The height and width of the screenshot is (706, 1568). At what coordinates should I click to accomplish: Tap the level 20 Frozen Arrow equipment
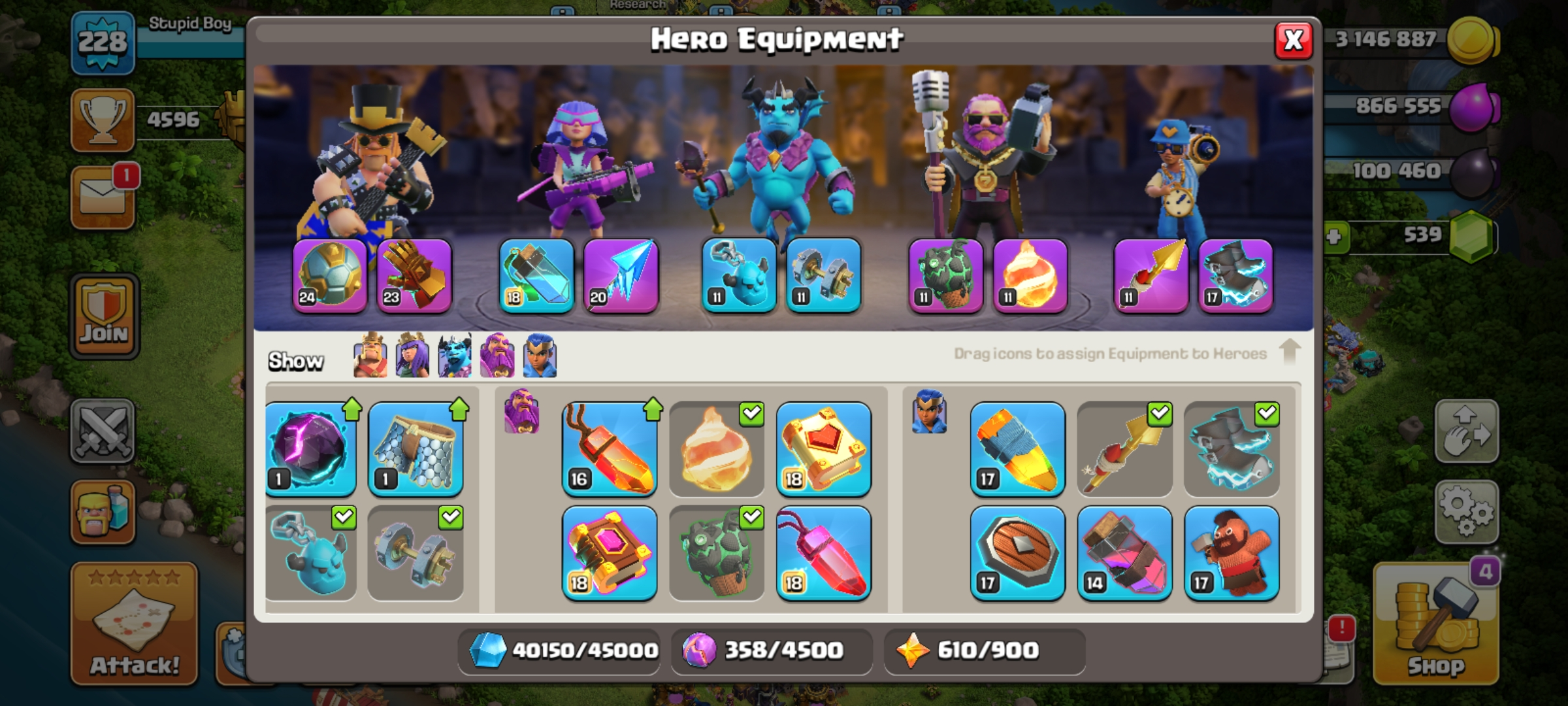(621, 276)
